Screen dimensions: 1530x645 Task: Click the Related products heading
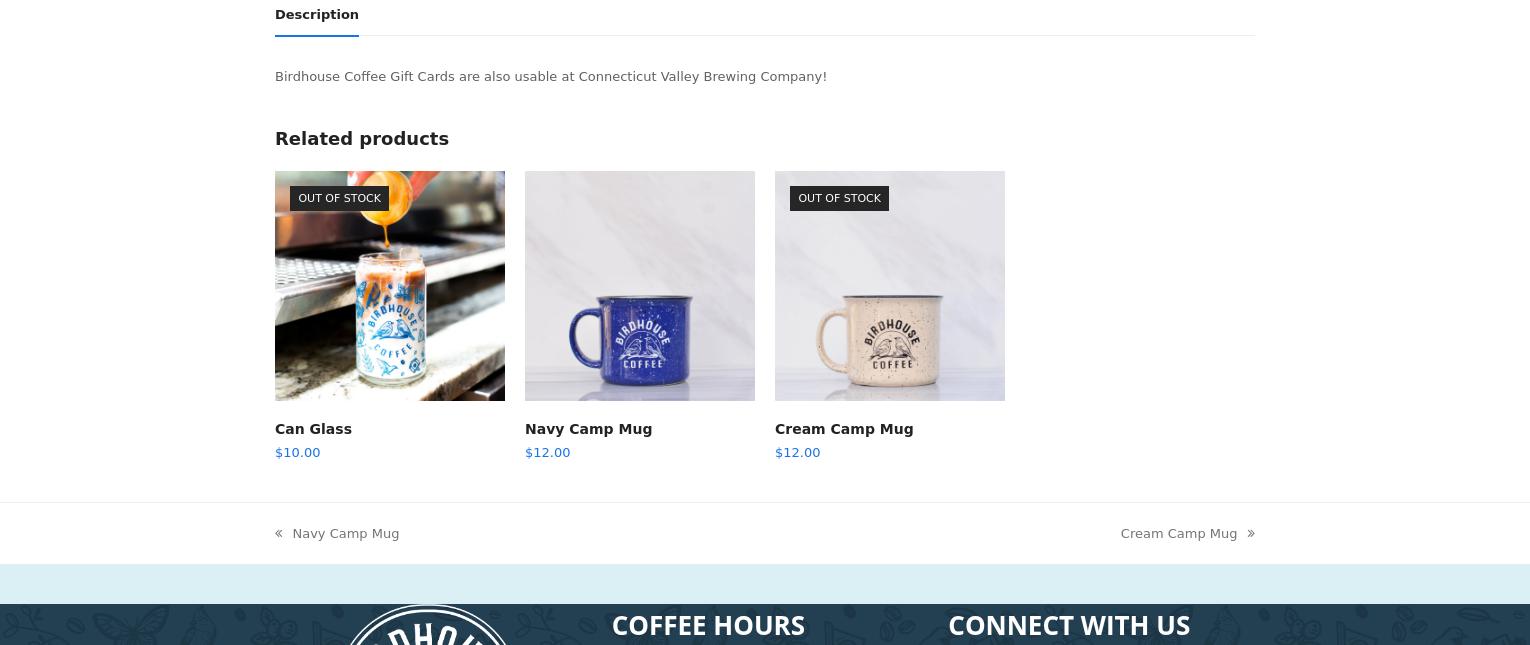pos(362,139)
